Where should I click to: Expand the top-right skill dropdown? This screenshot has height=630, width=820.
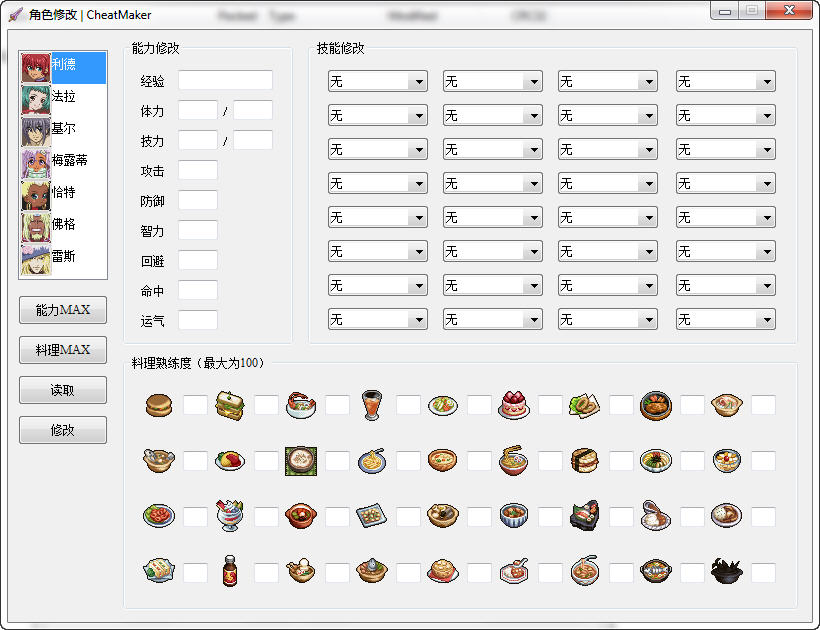pyautogui.click(x=725, y=81)
